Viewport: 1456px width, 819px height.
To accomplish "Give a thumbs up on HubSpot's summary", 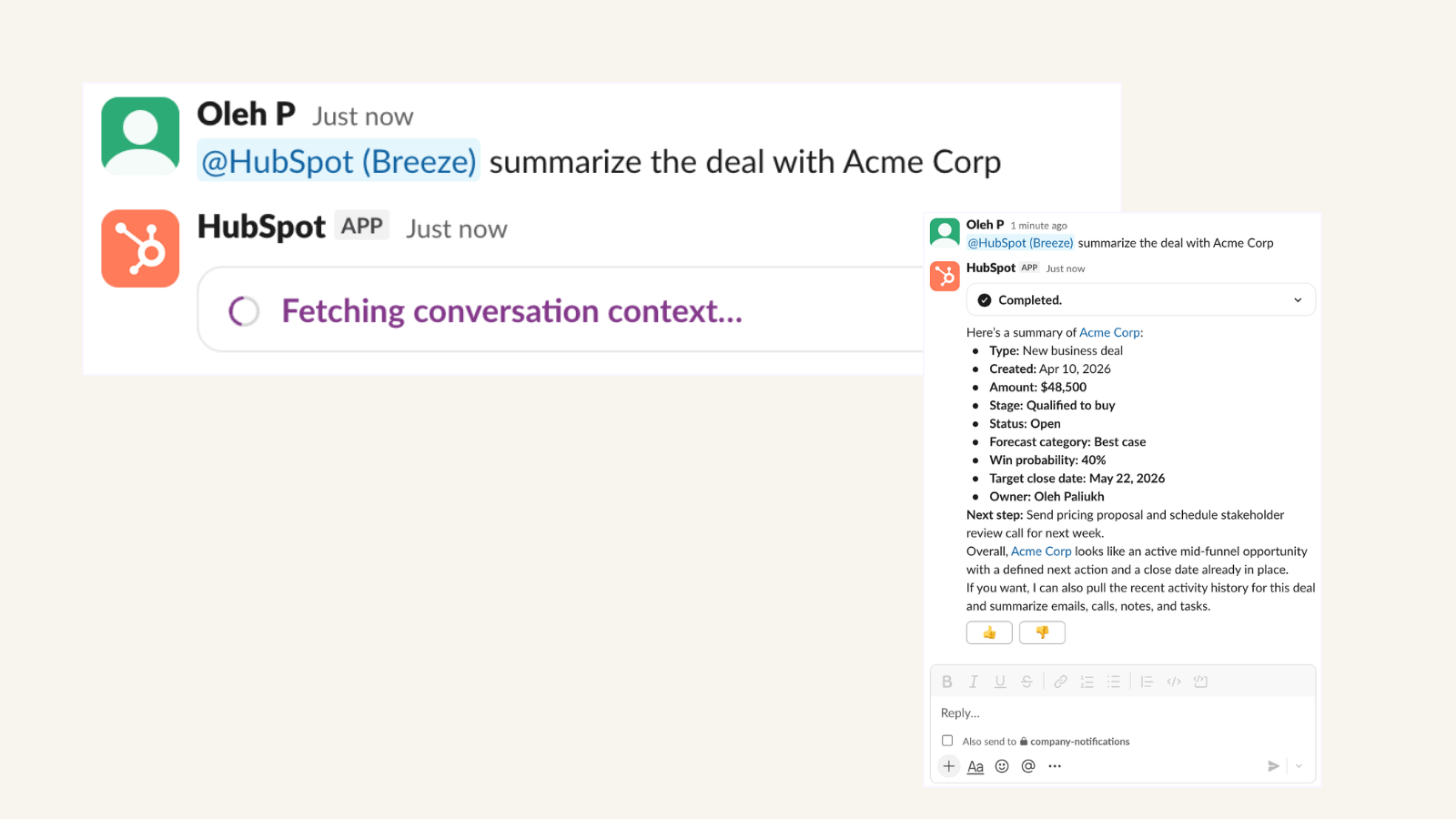I will click(x=989, y=632).
